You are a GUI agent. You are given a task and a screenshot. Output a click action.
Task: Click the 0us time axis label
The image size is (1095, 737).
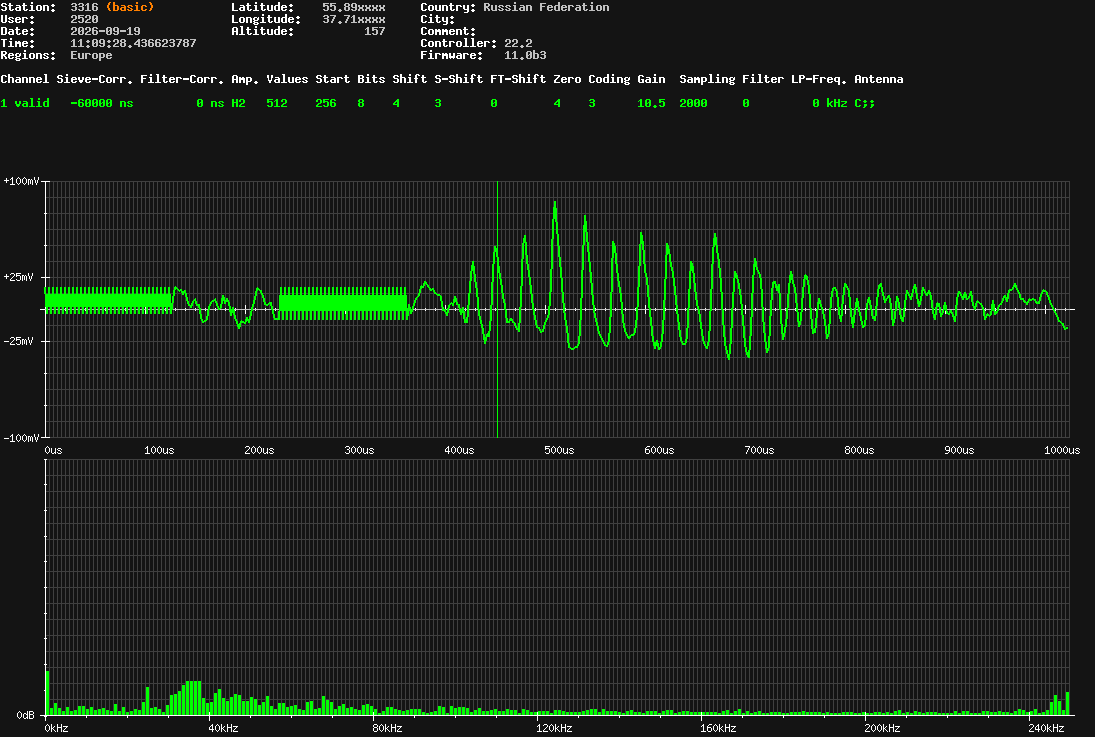[53, 451]
